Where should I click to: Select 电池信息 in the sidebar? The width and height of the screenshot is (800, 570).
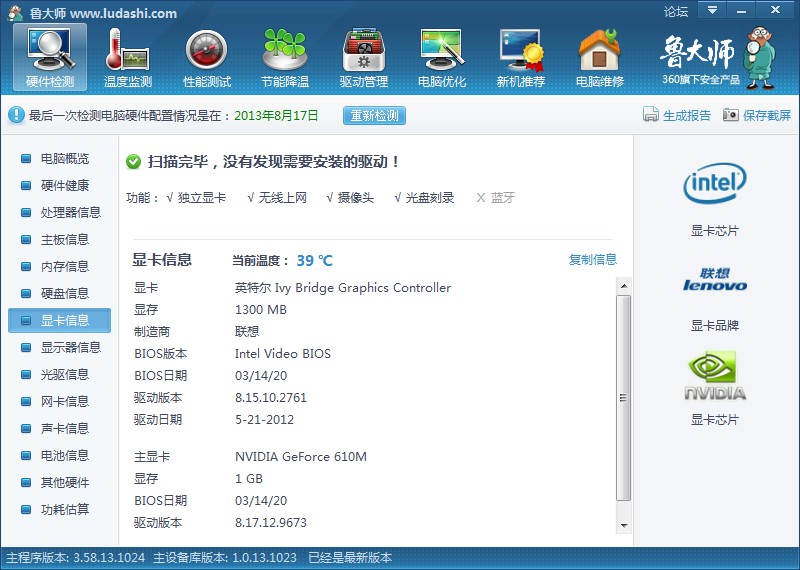64,455
